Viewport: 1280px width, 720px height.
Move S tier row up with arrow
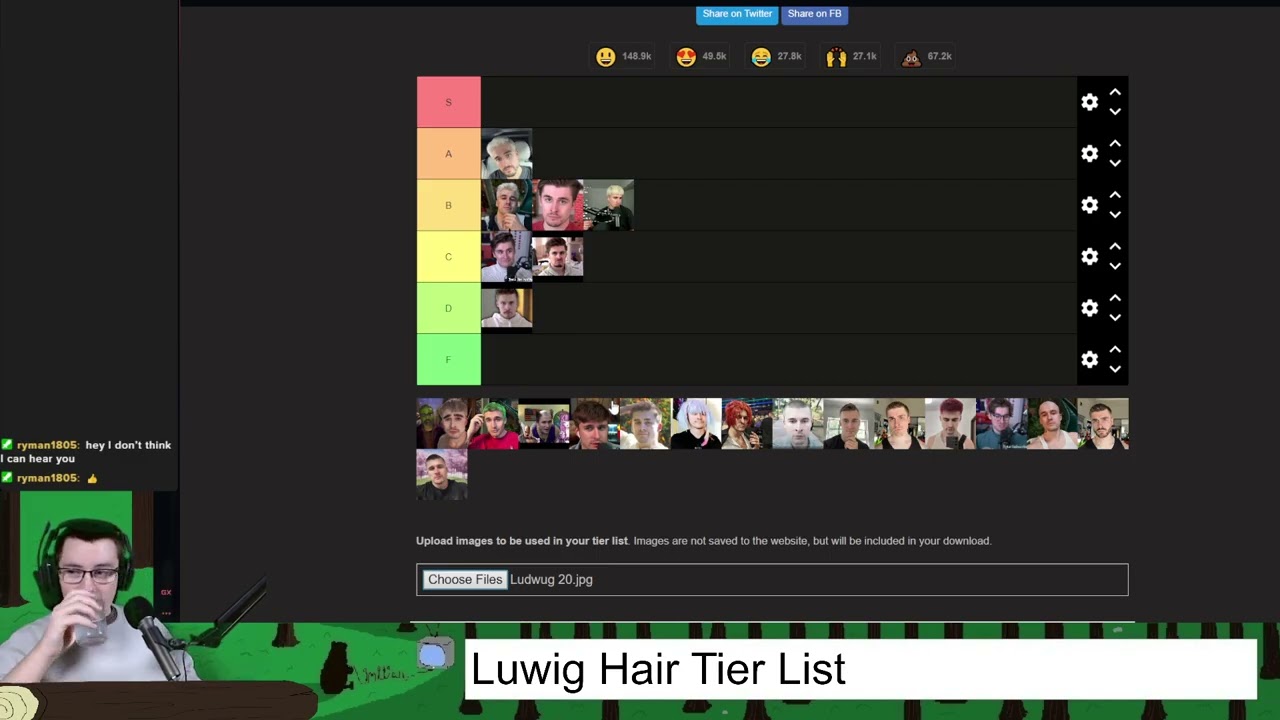1115,93
